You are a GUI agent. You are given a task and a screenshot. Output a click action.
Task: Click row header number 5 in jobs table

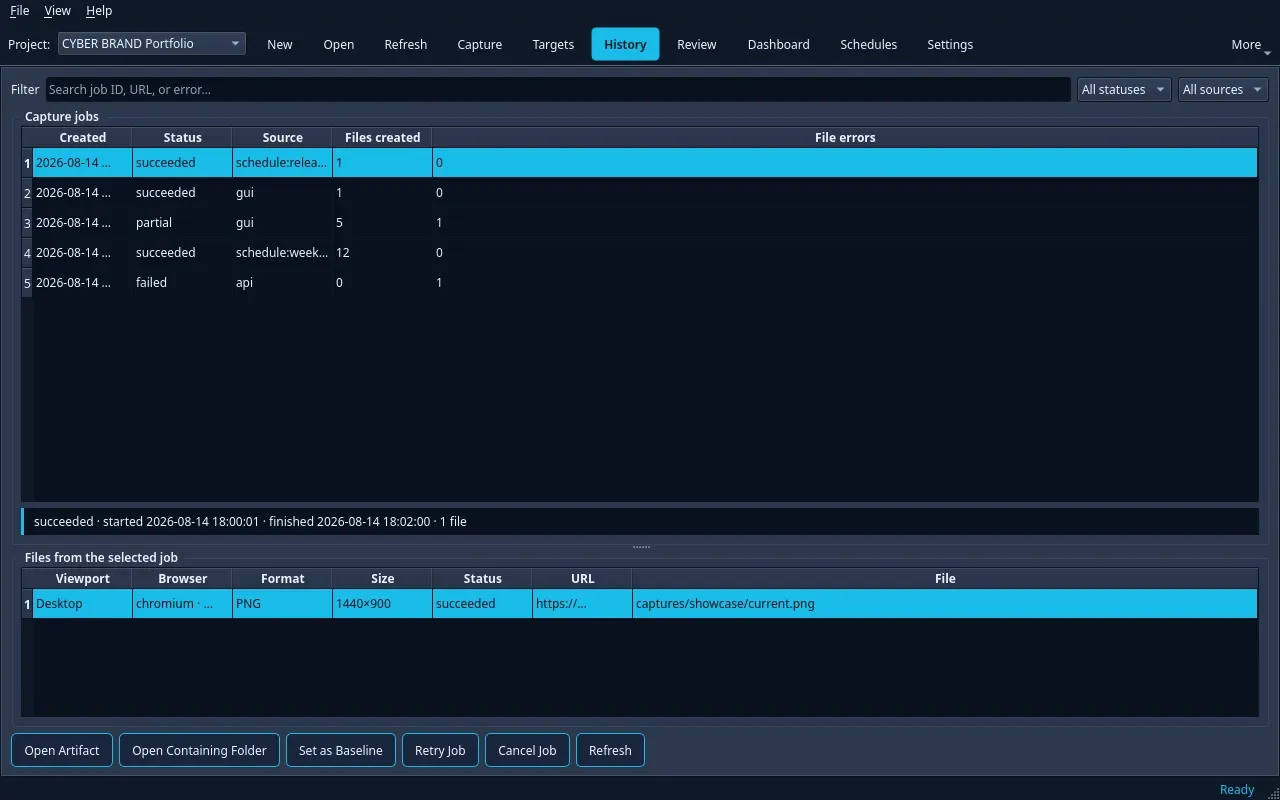coord(27,282)
